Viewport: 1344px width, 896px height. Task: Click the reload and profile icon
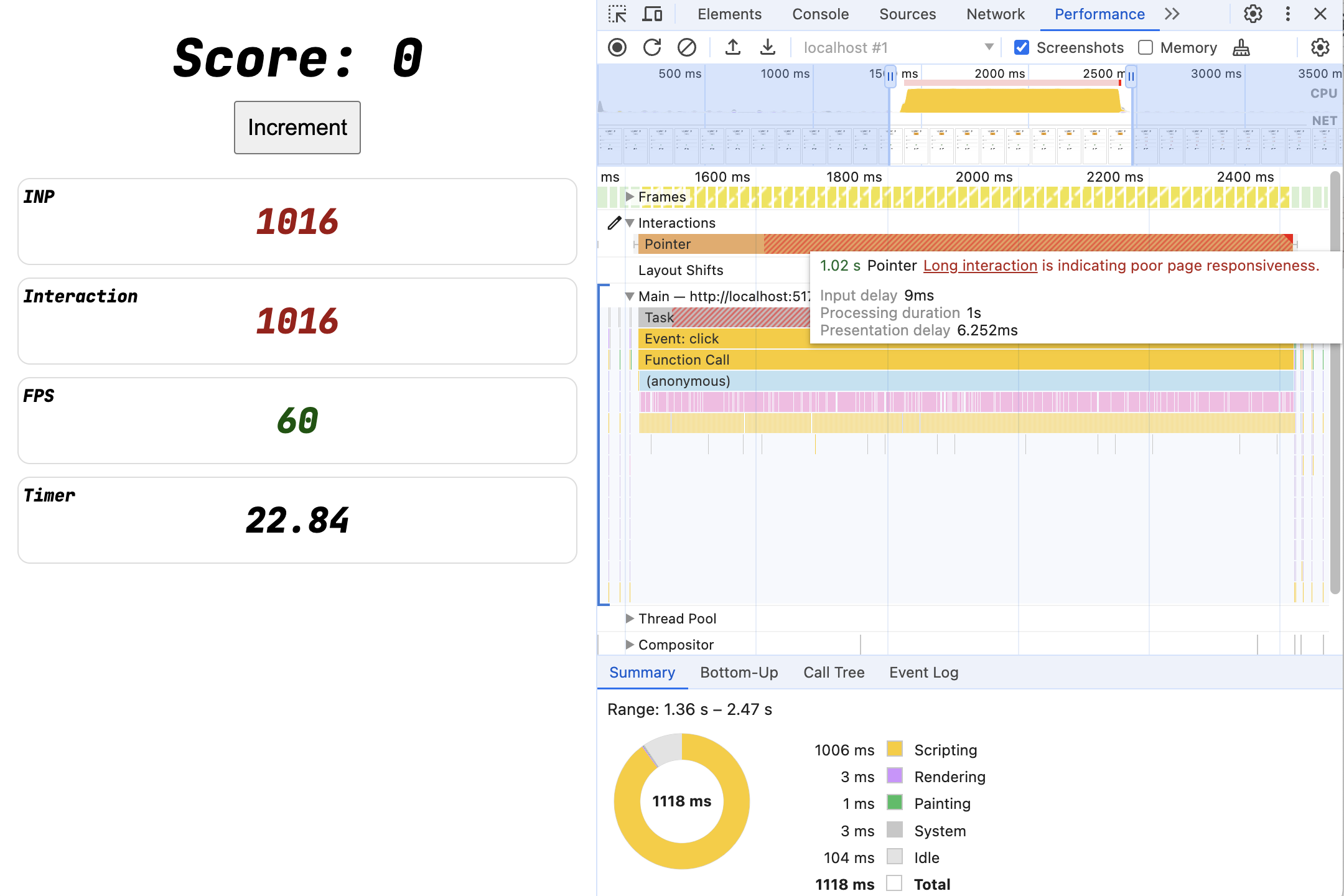[x=652, y=47]
